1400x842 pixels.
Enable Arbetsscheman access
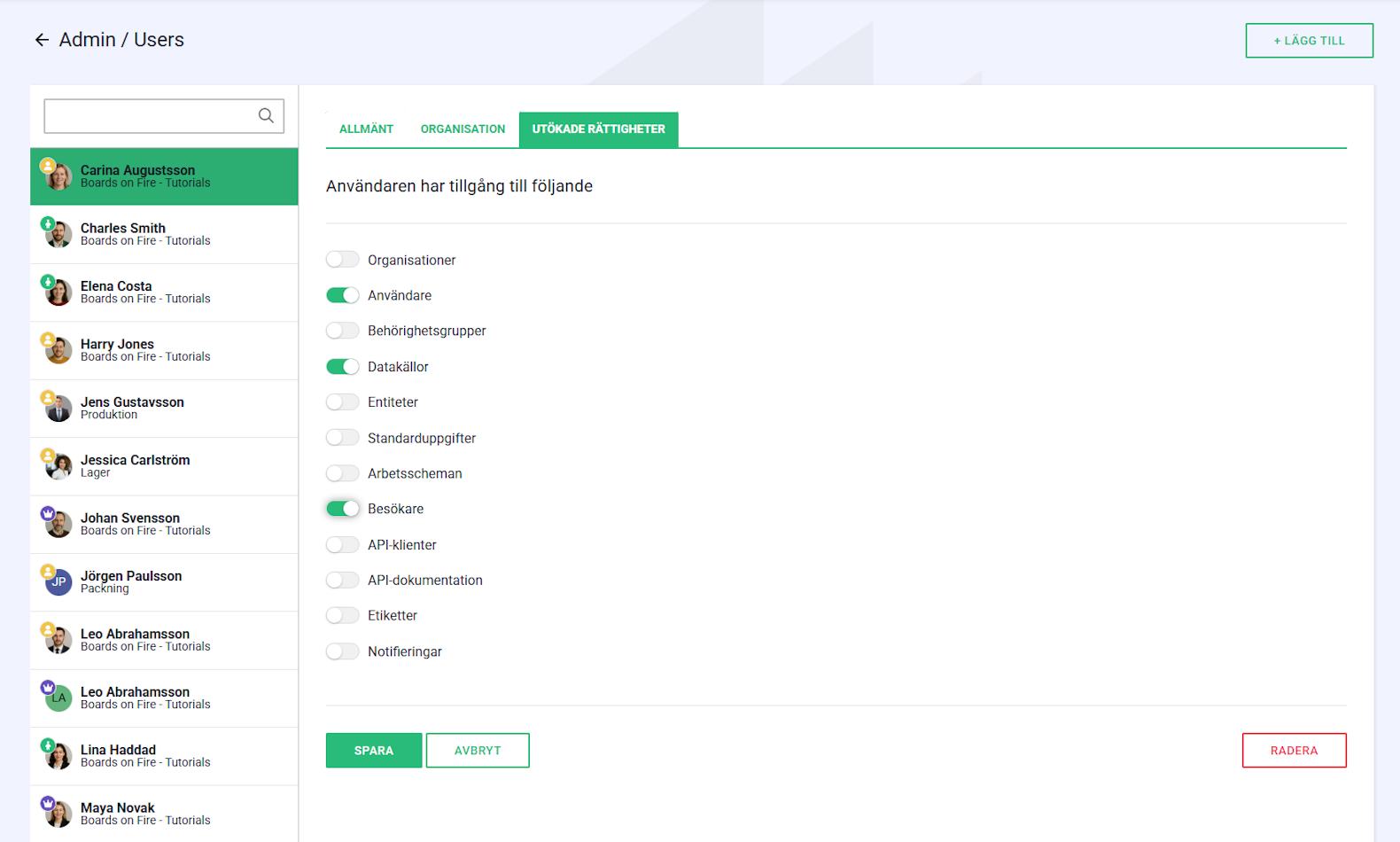point(342,473)
